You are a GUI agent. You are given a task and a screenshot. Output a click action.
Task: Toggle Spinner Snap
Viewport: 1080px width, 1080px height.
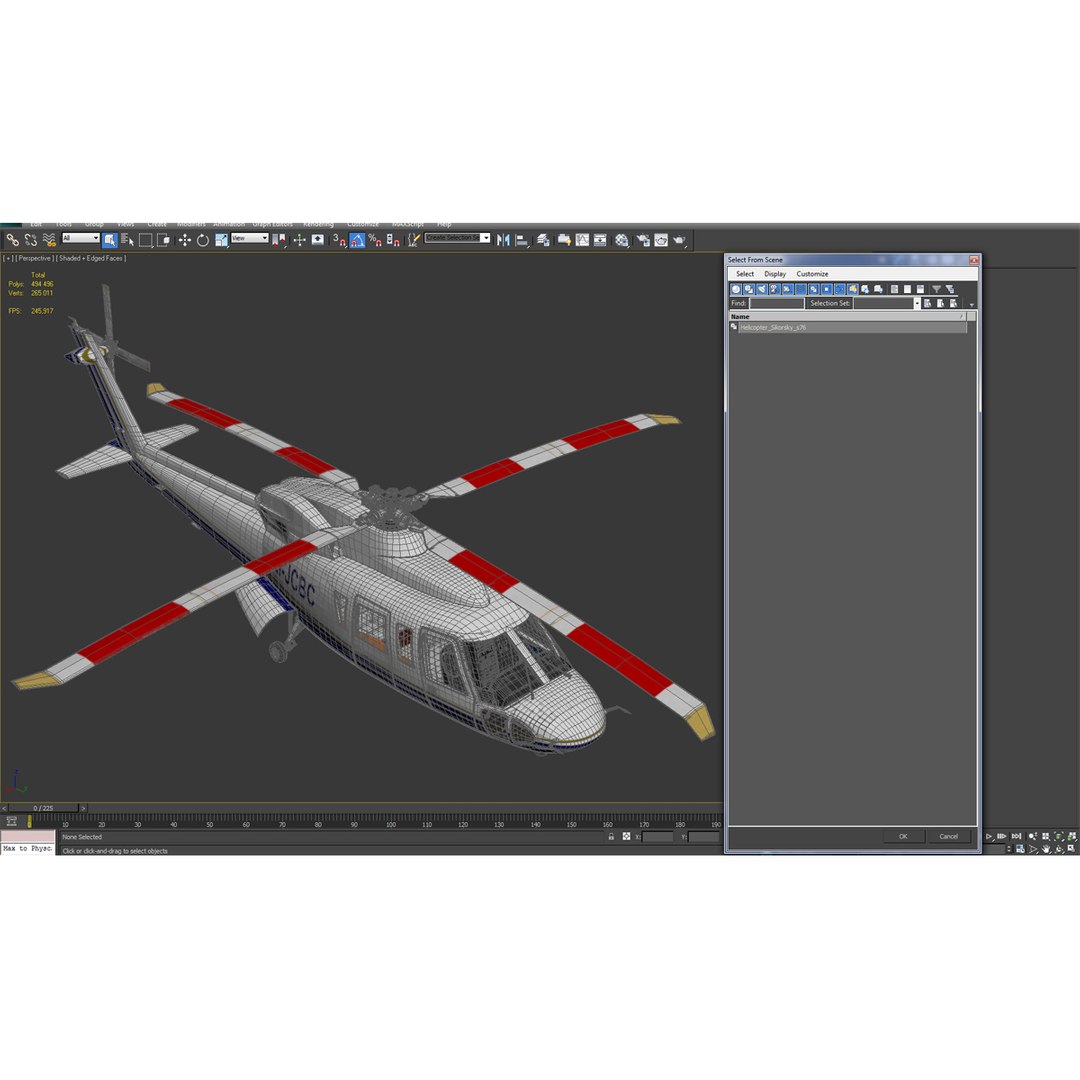pos(393,240)
